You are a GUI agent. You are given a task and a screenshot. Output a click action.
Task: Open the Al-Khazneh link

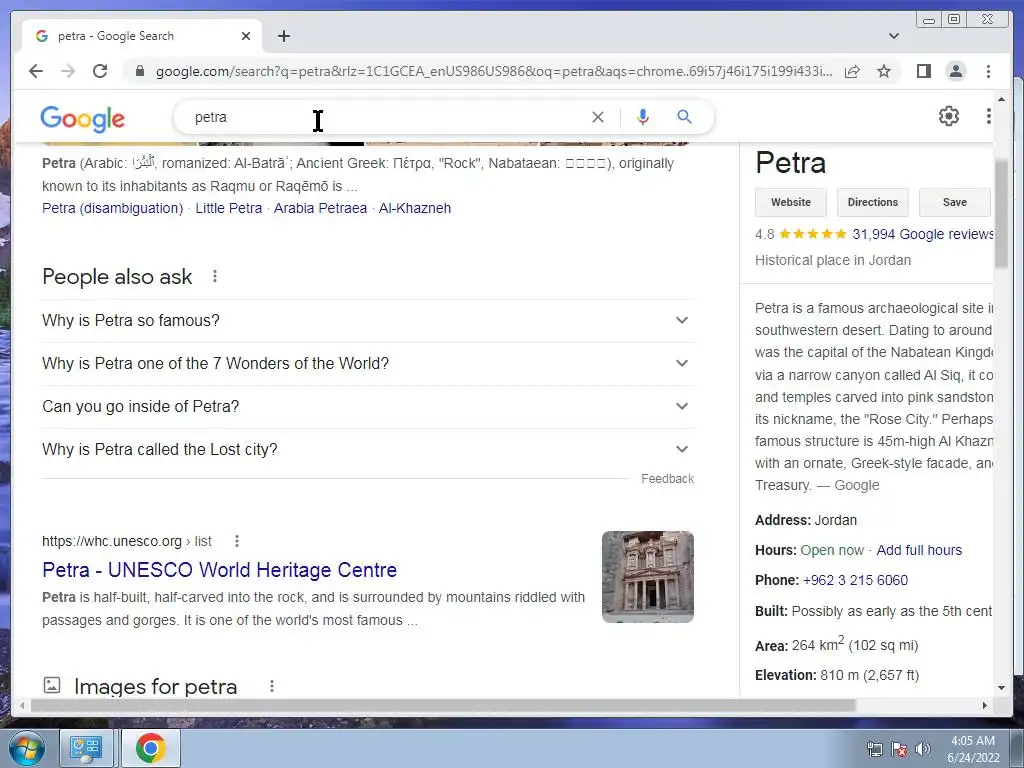click(415, 208)
